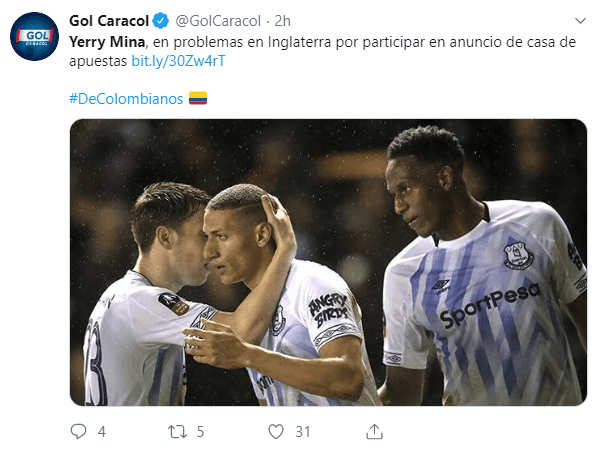Click the blue verified badge
This screenshot has width=594, height=455.
161,21
